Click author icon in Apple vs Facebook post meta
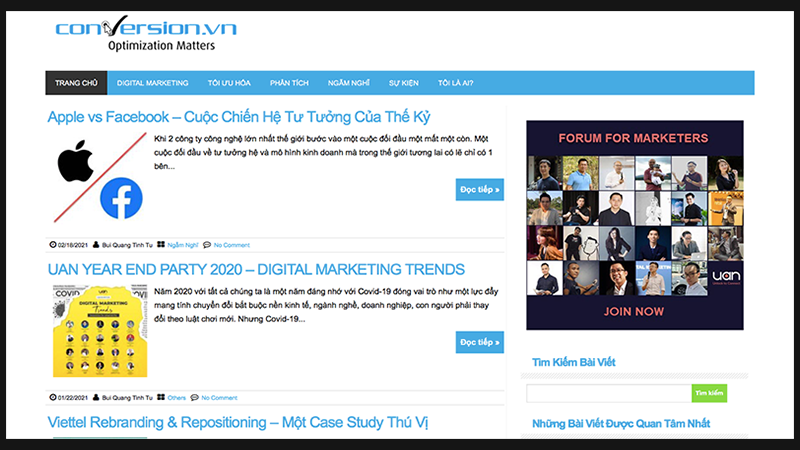 [x=96, y=245]
